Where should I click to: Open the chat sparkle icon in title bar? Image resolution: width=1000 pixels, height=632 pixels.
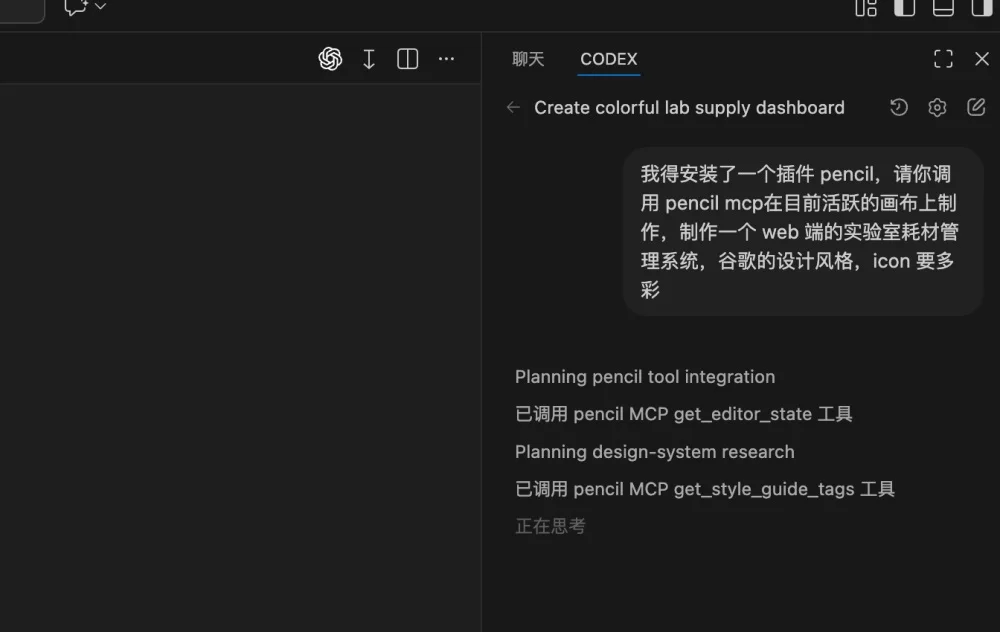tap(76, 7)
